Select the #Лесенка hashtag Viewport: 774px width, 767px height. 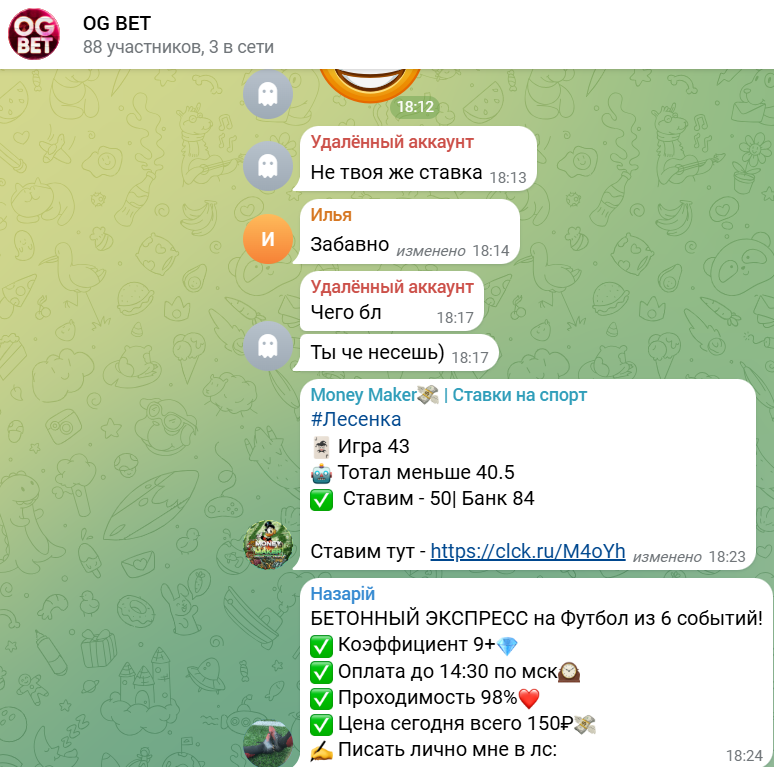click(355, 419)
